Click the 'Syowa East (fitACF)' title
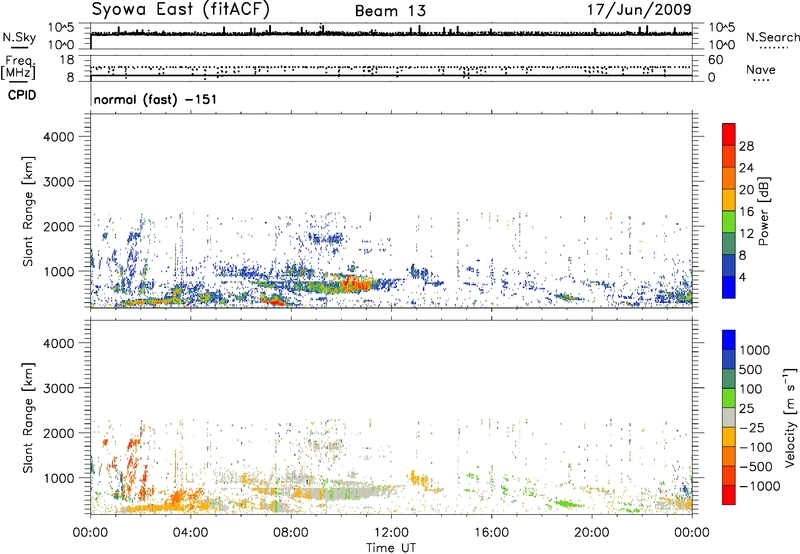800x554 pixels. 181,10
